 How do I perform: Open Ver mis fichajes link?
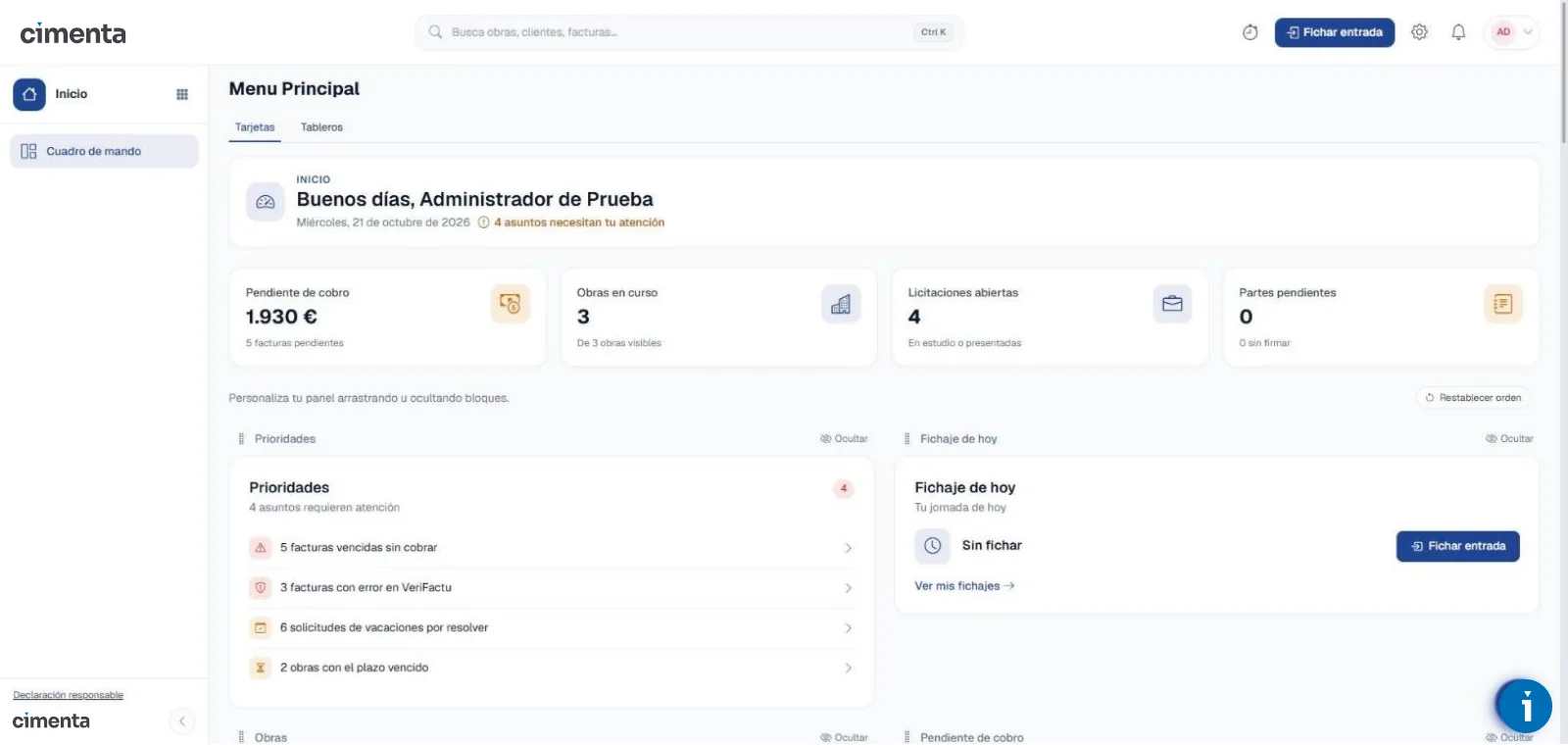[x=964, y=586]
